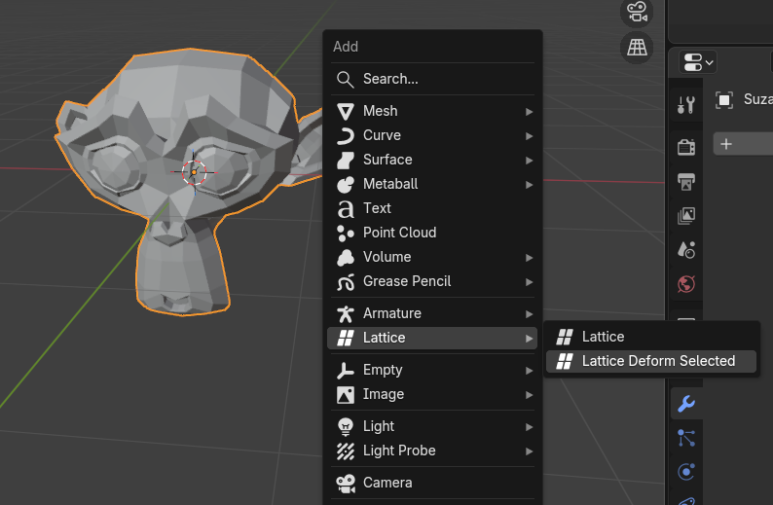The image size is (773, 505).
Task: Open the Grease Pencil submenu
Action: coord(432,281)
